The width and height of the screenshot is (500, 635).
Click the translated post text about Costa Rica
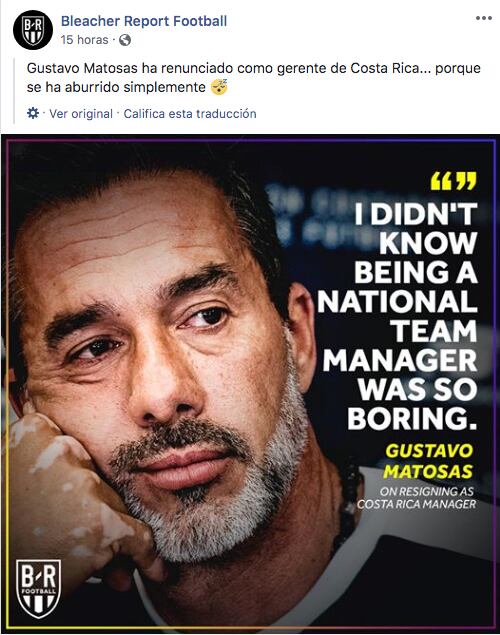(x=253, y=77)
